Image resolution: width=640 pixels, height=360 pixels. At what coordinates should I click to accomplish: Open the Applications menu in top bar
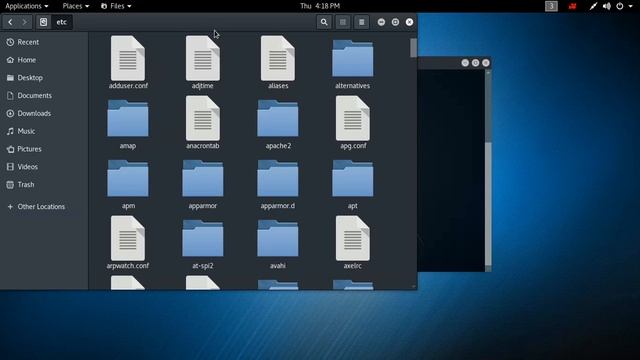[27, 6]
